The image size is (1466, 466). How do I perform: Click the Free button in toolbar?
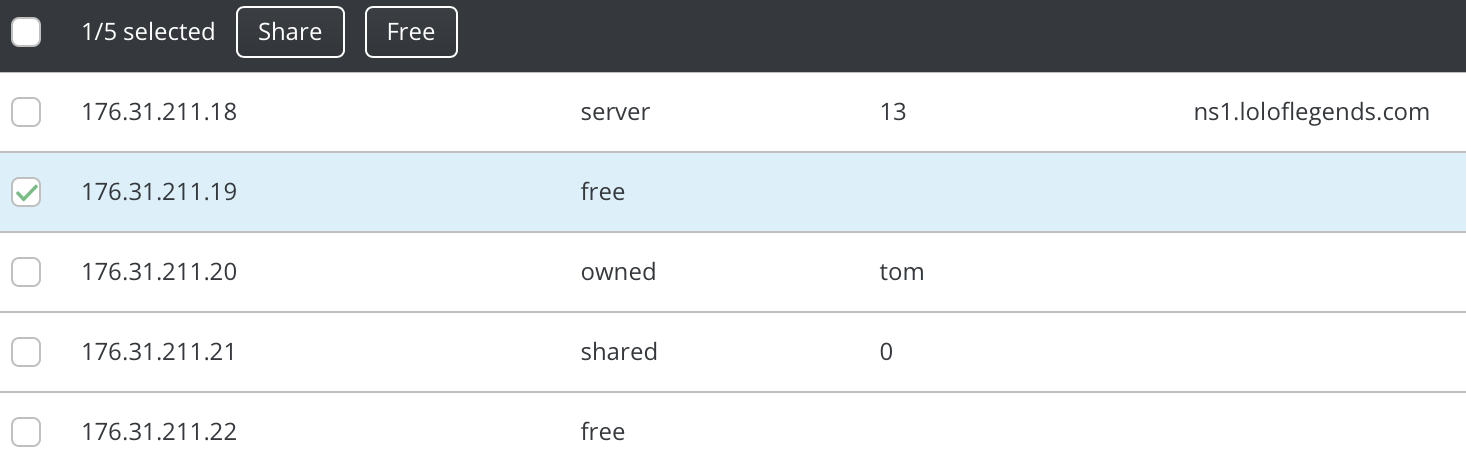(411, 32)
